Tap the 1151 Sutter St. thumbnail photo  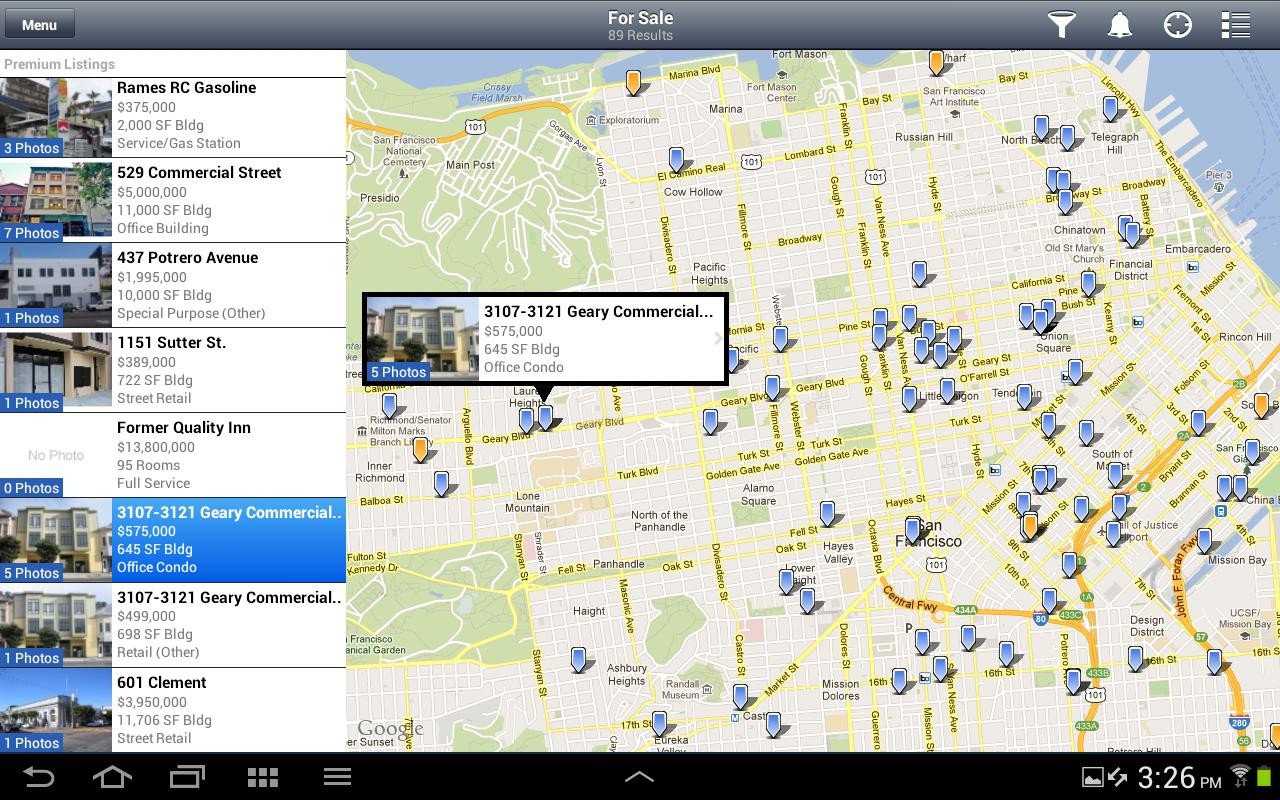[x=56, y=370]
